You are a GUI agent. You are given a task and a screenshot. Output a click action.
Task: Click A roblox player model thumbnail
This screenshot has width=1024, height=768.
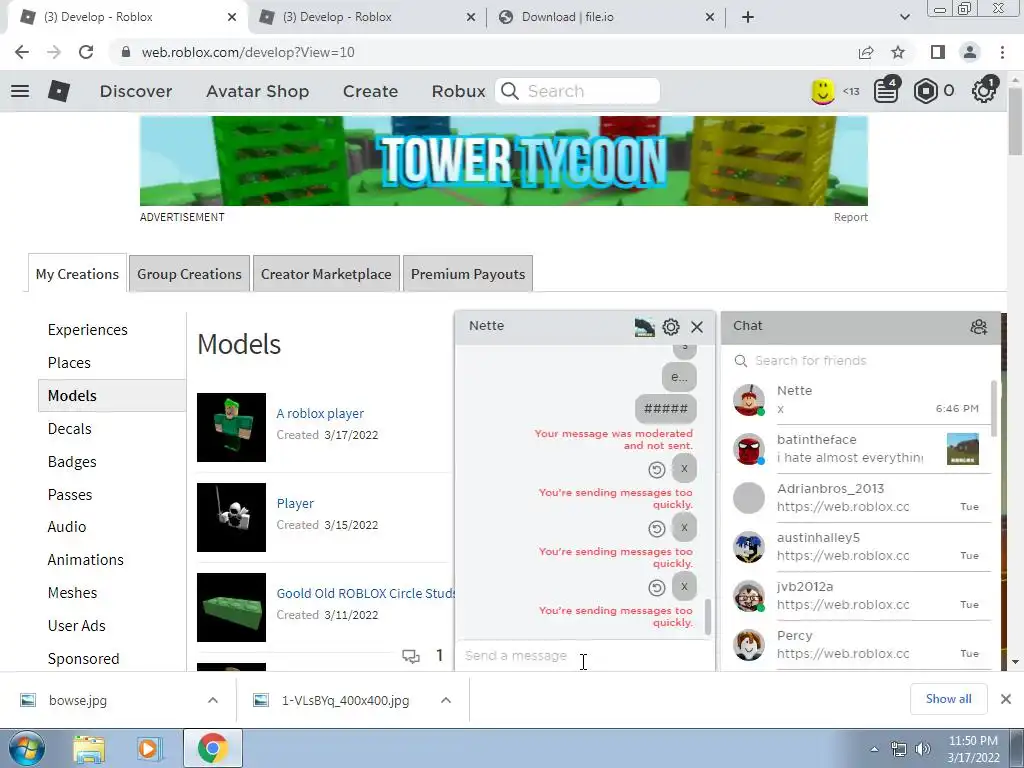coord(231,427)
